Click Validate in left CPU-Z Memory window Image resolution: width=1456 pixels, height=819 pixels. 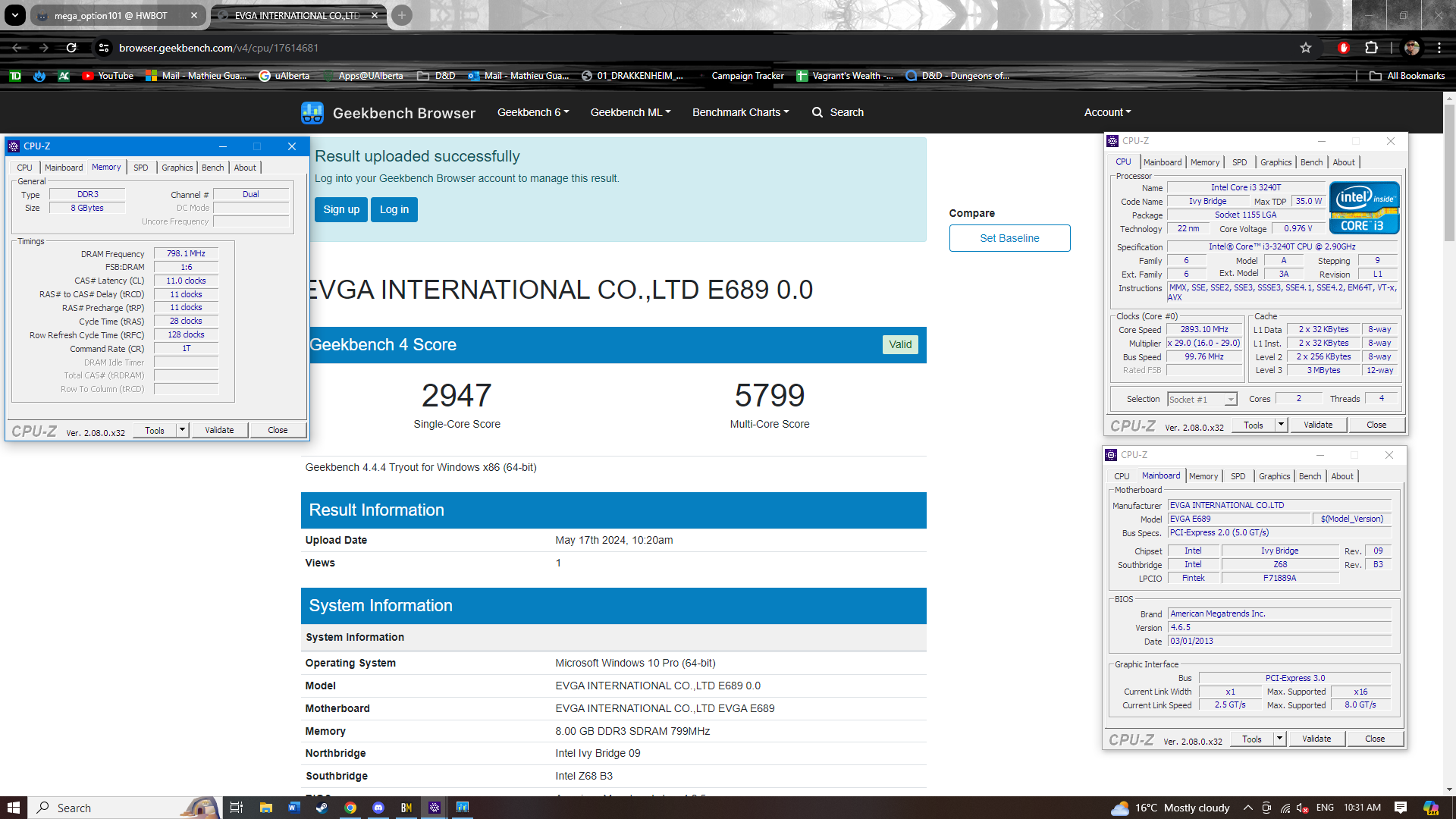(x=219, y=430)
